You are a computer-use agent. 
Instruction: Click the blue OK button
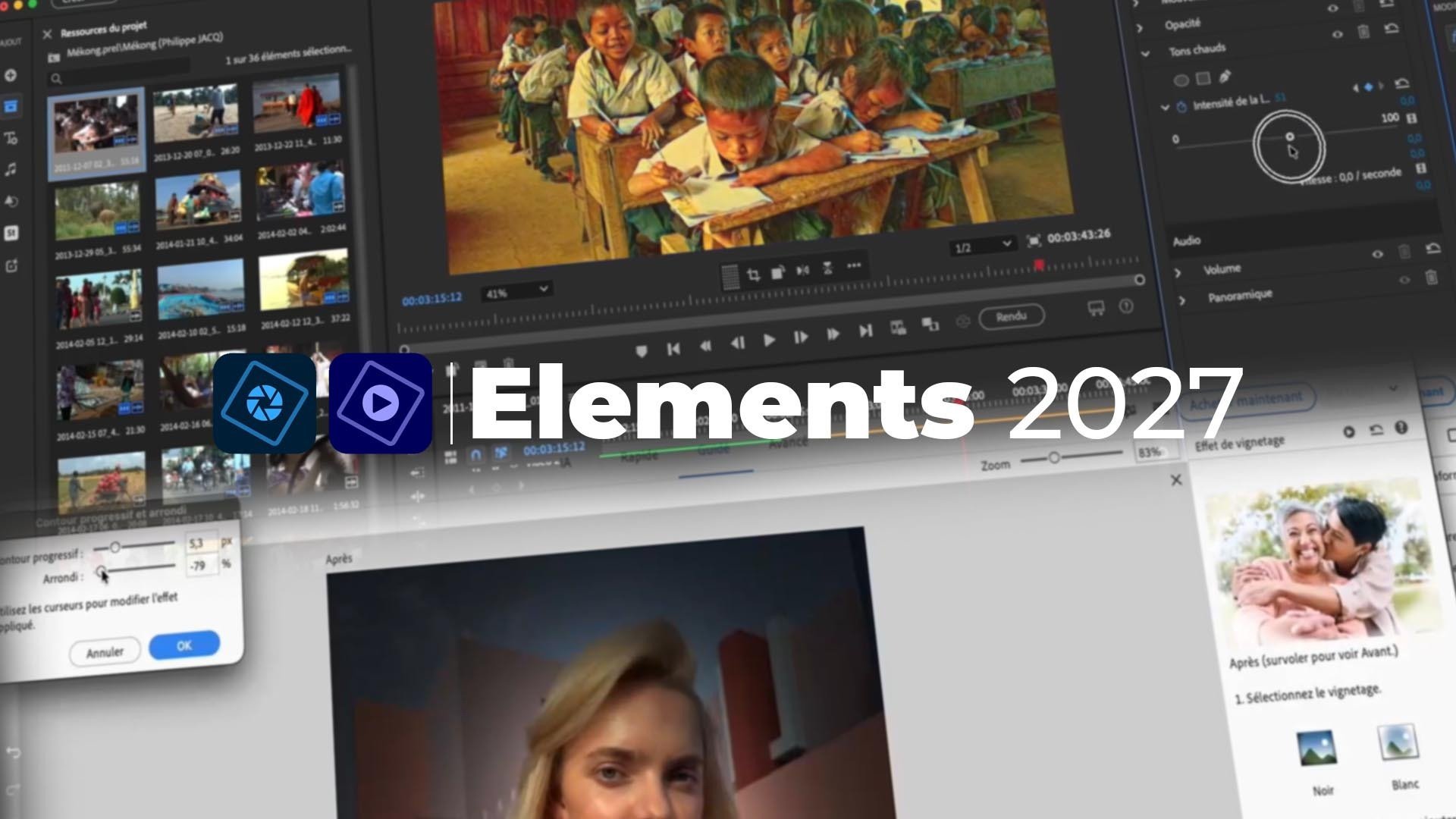point(184,645)
